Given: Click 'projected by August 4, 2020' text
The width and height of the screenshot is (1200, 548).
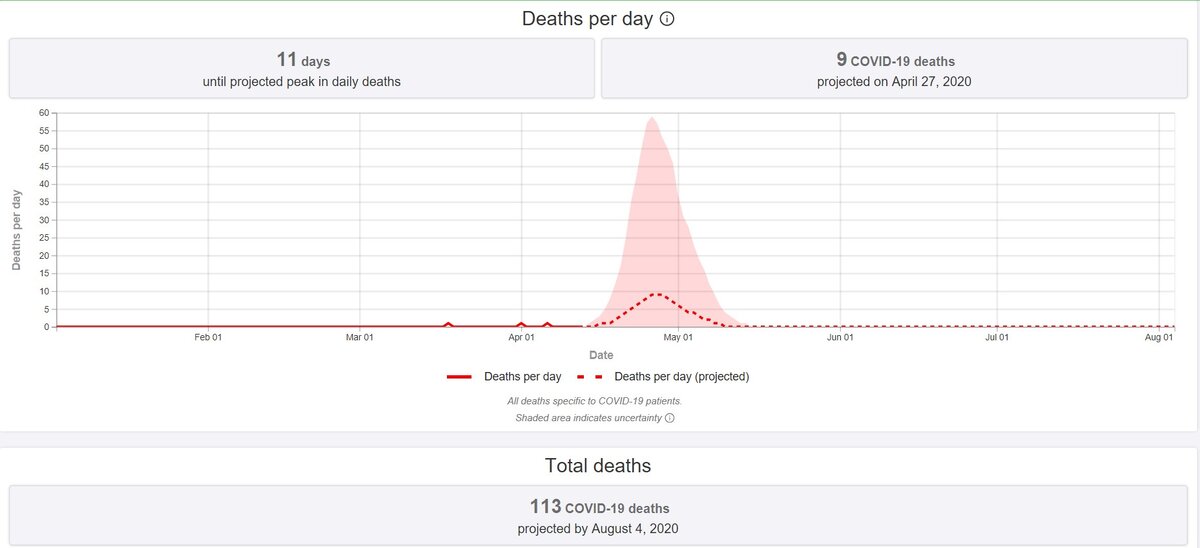Looking at the screenshot, I should pyautogui.click(x=598, y=529).
